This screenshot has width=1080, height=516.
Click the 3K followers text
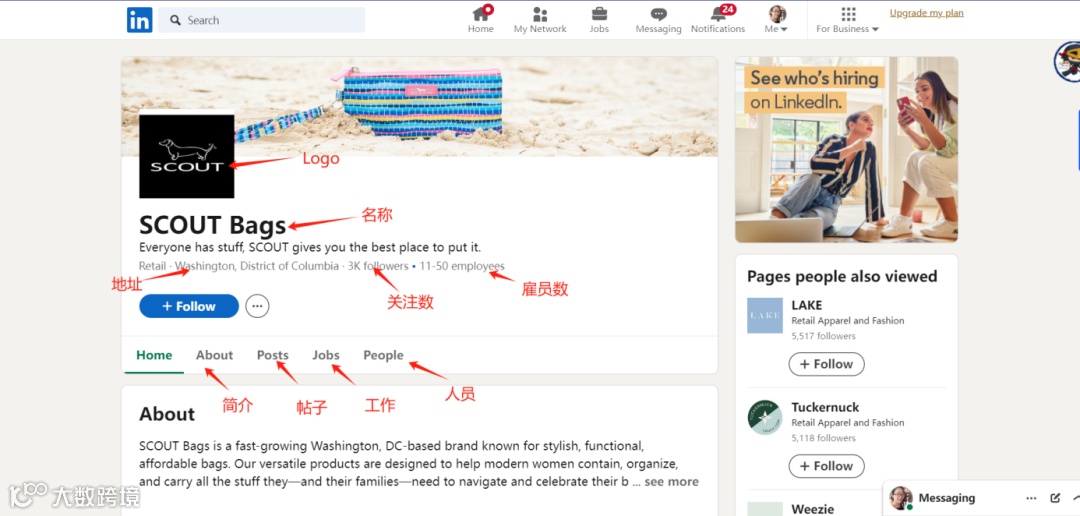point(377,266)
